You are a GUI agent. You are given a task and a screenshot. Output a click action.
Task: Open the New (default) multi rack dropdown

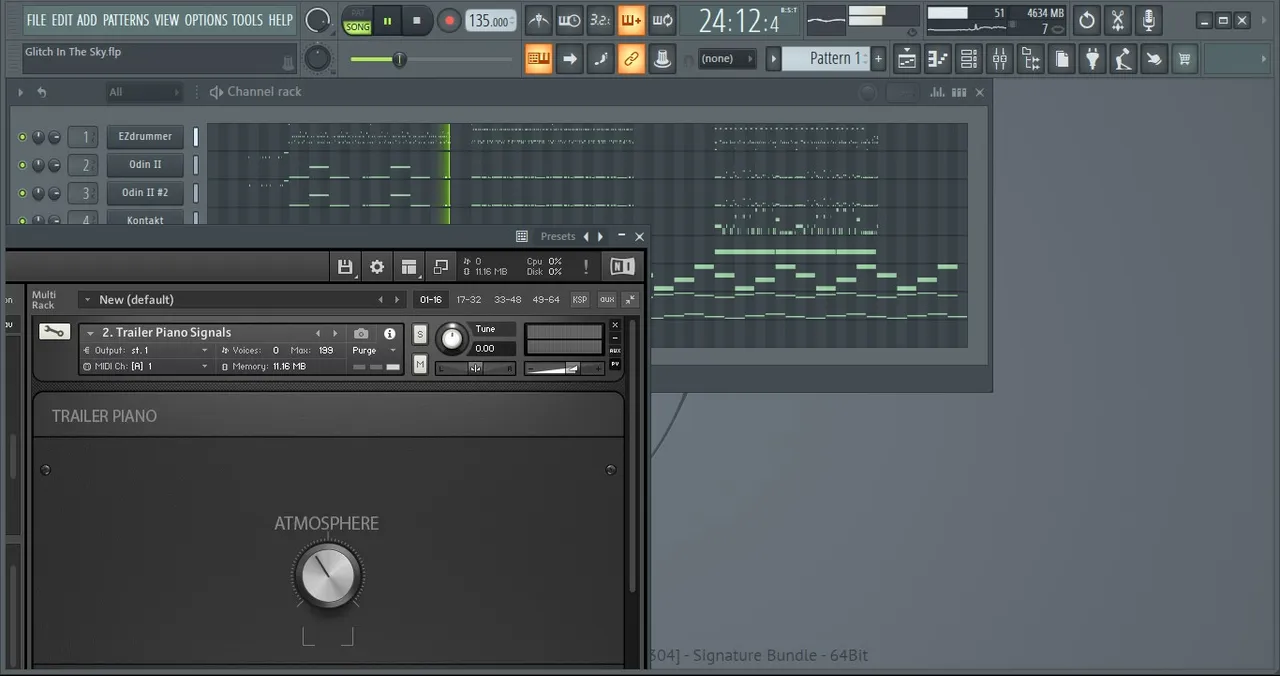[x=240, y=299]
